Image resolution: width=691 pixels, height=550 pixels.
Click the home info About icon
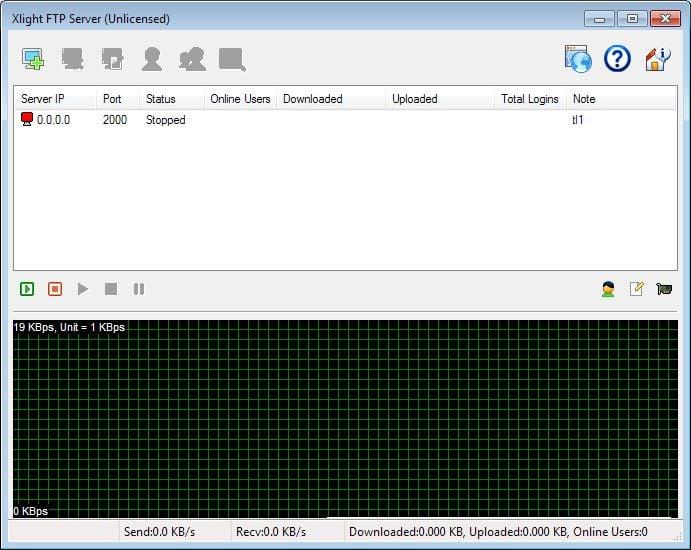click(x=657, y=59)
